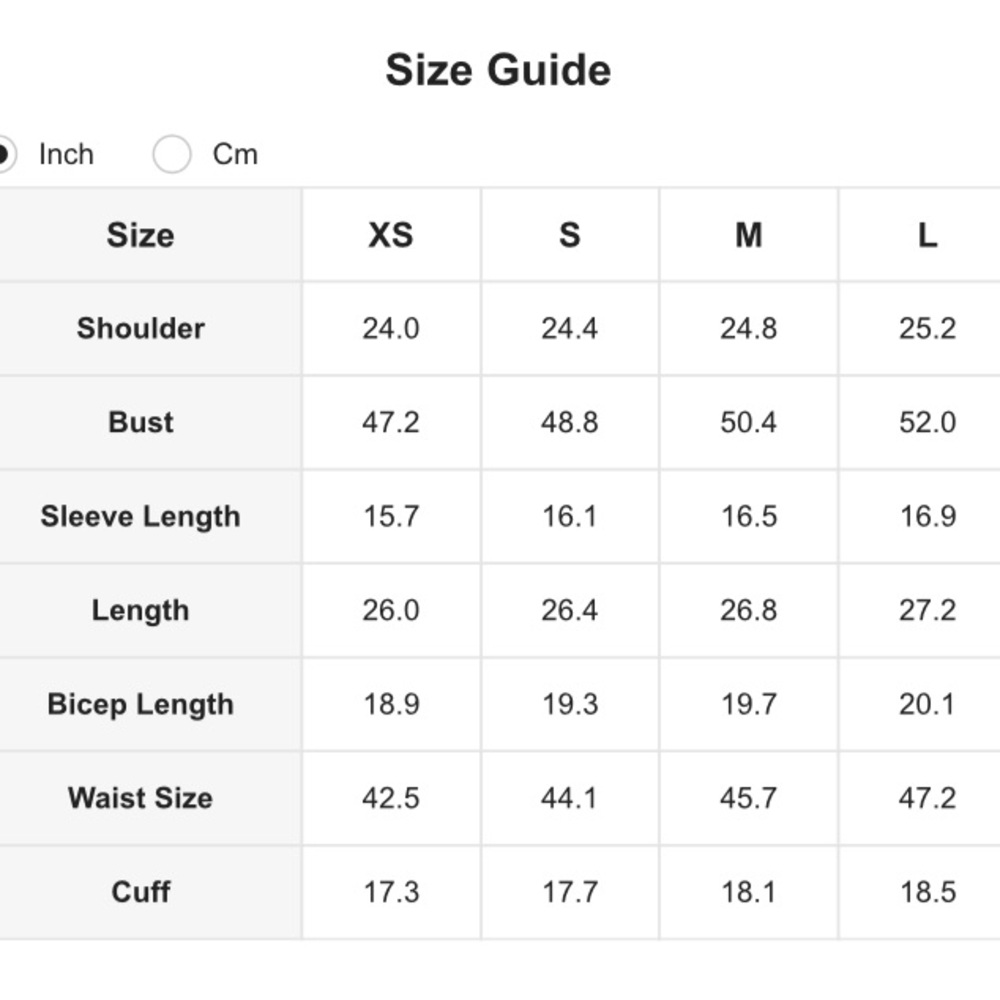Select the M Bicep Length value 19.7
Screen dimensions: 1000x1000
pyautogui.click(x=748, y=705)
